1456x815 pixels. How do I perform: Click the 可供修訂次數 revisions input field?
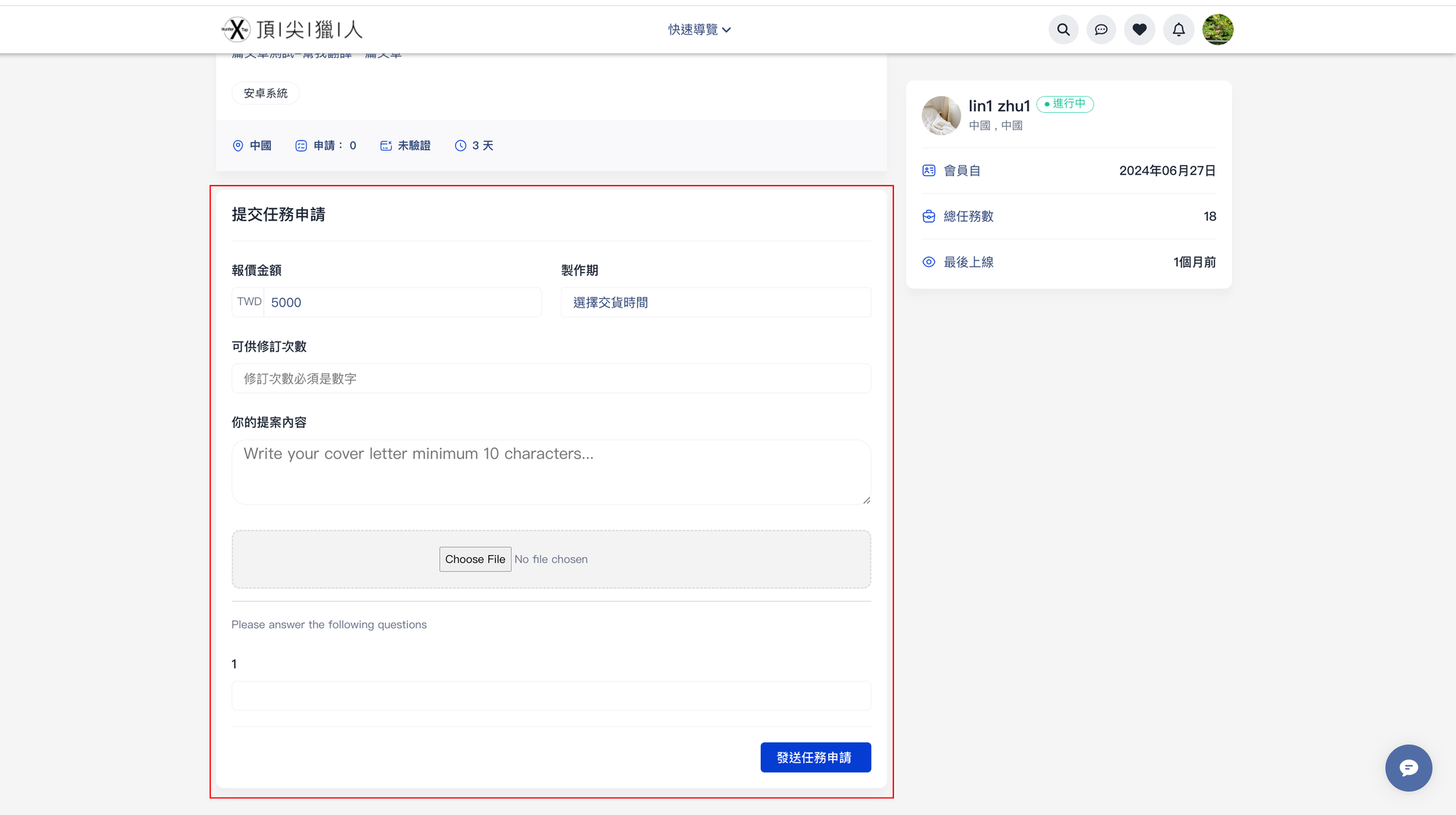(551, 378)
